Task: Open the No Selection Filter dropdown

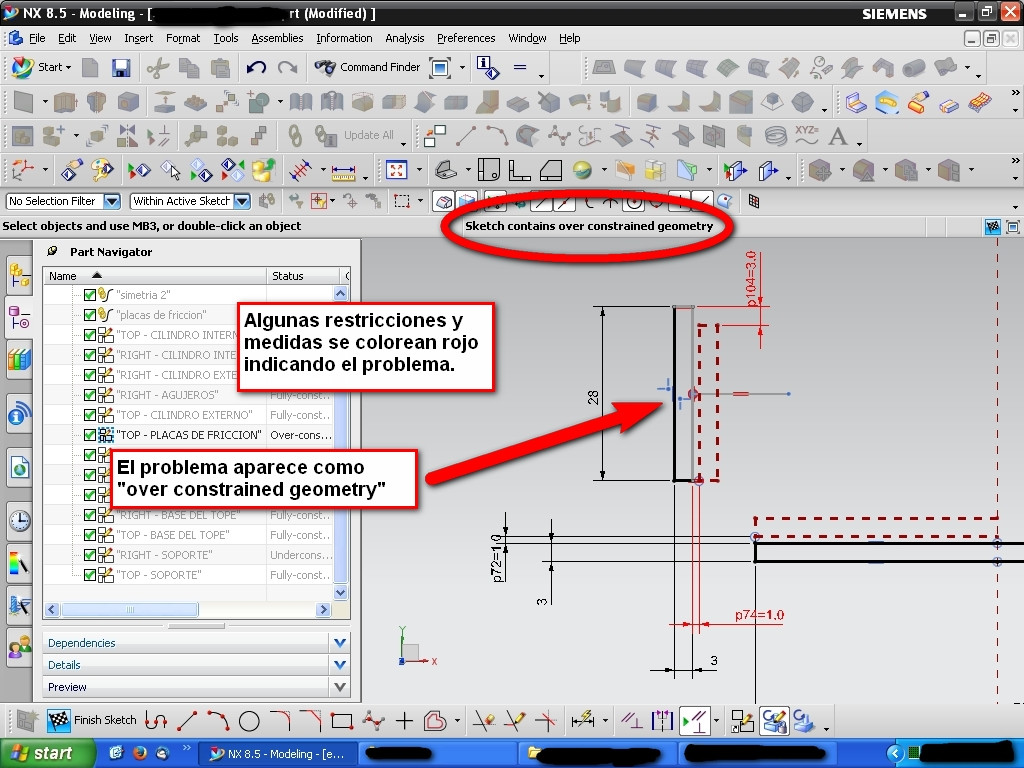Action: 111,201
